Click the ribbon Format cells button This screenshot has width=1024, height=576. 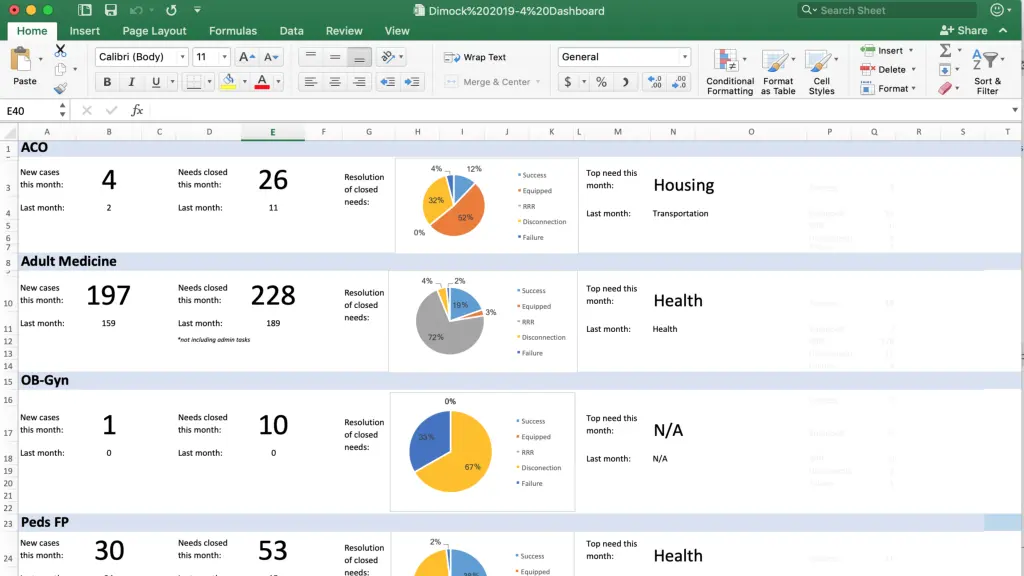[884, 88]
